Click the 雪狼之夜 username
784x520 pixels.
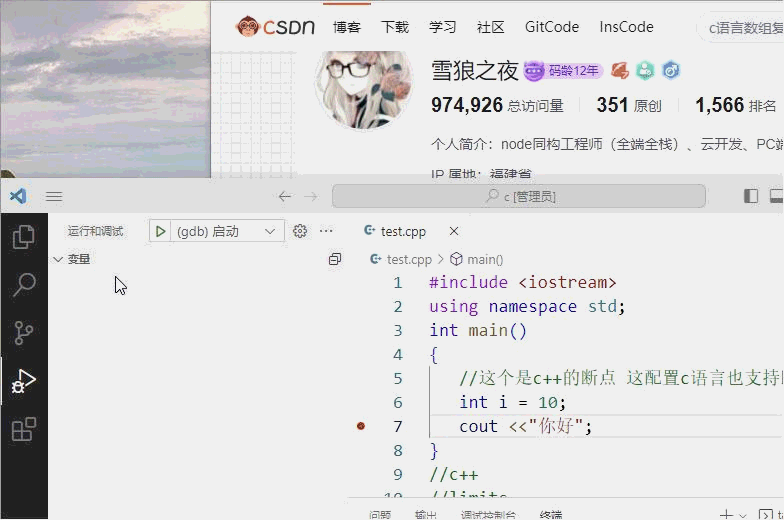pyautogui.click(x=474, y=70)
